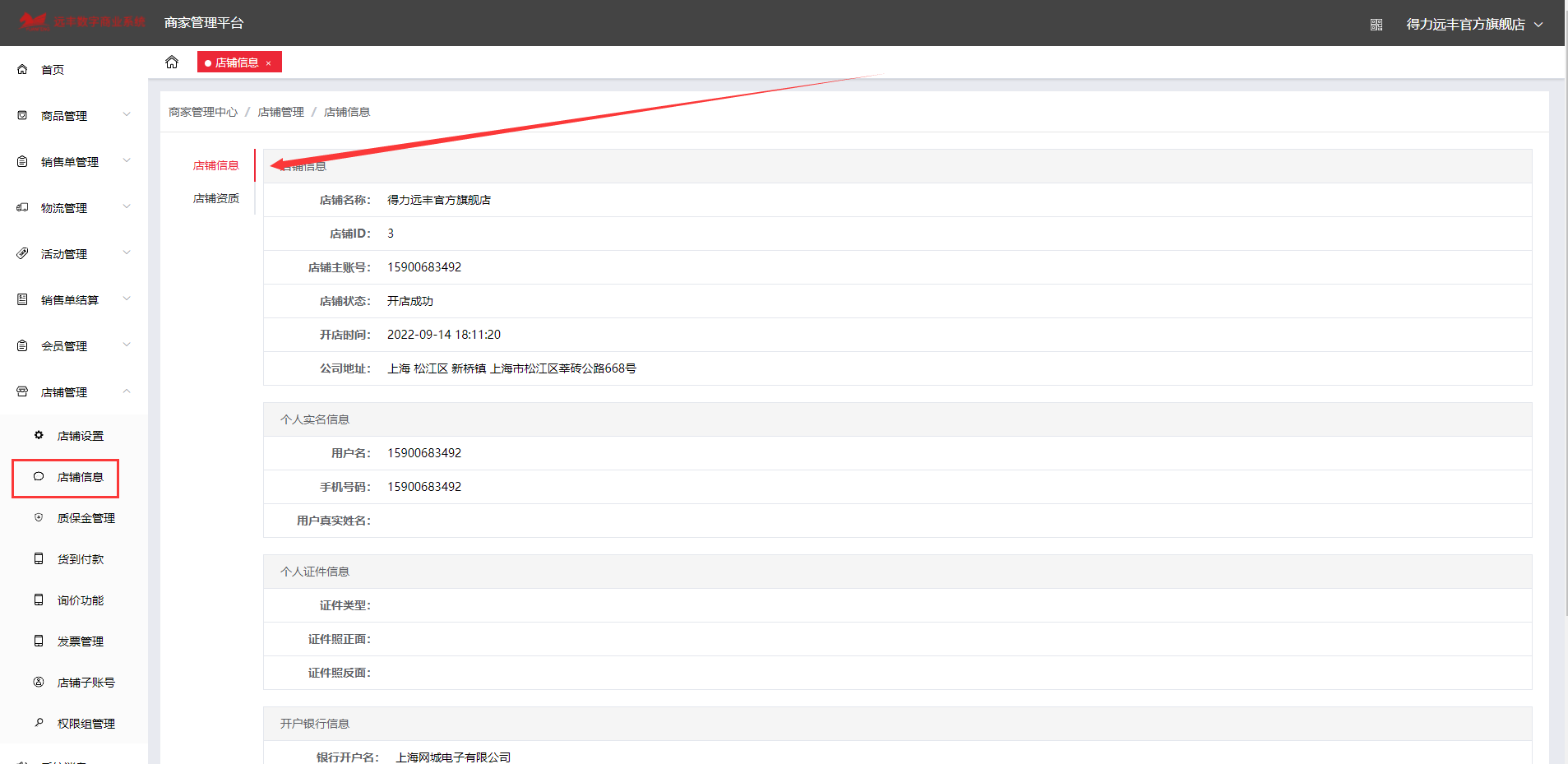Open 发票管理 submenu item
This screenshot has width=1568, height=764.
[x=81, y=641]
